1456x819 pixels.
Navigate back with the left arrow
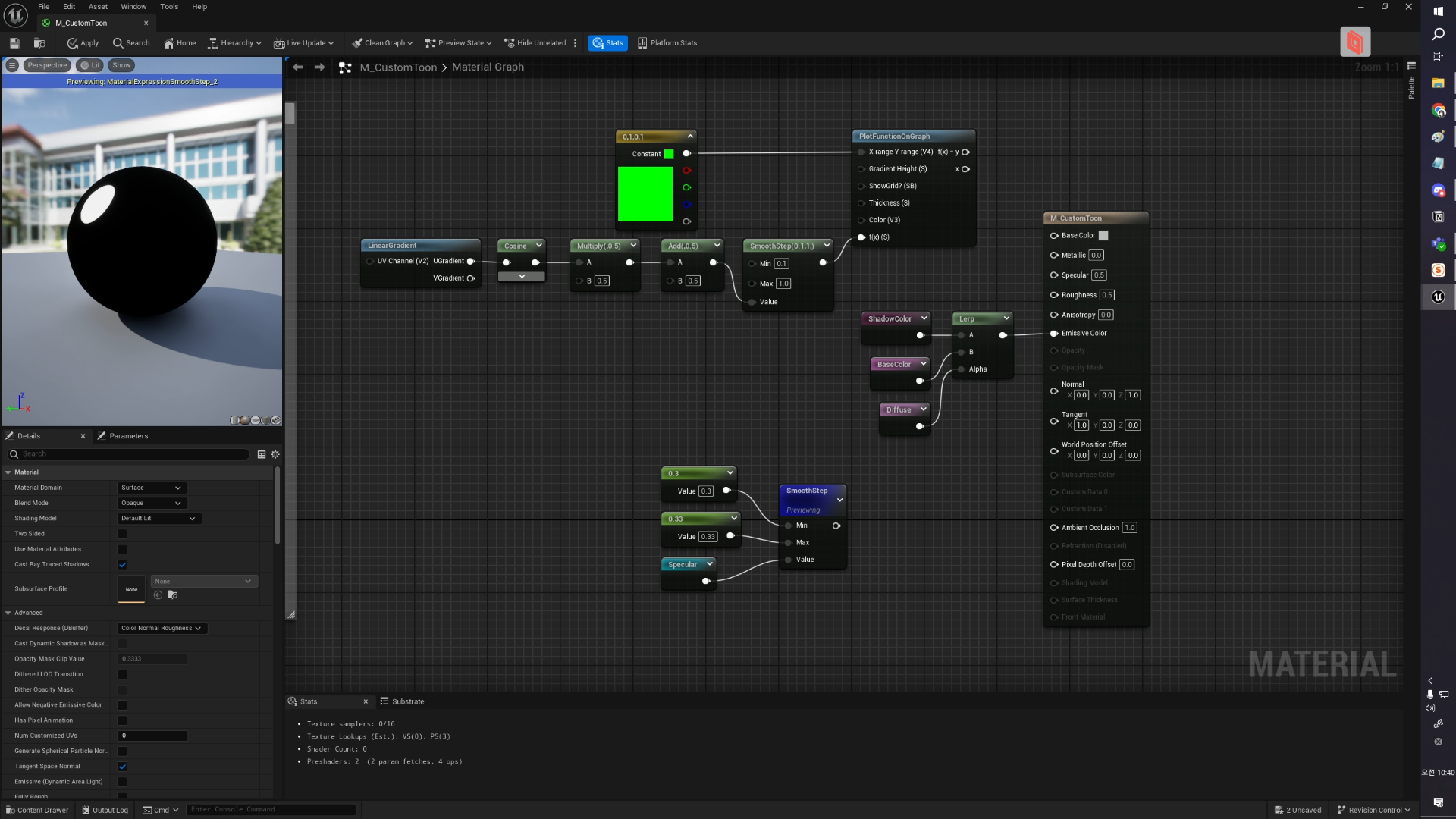point(298,67)
